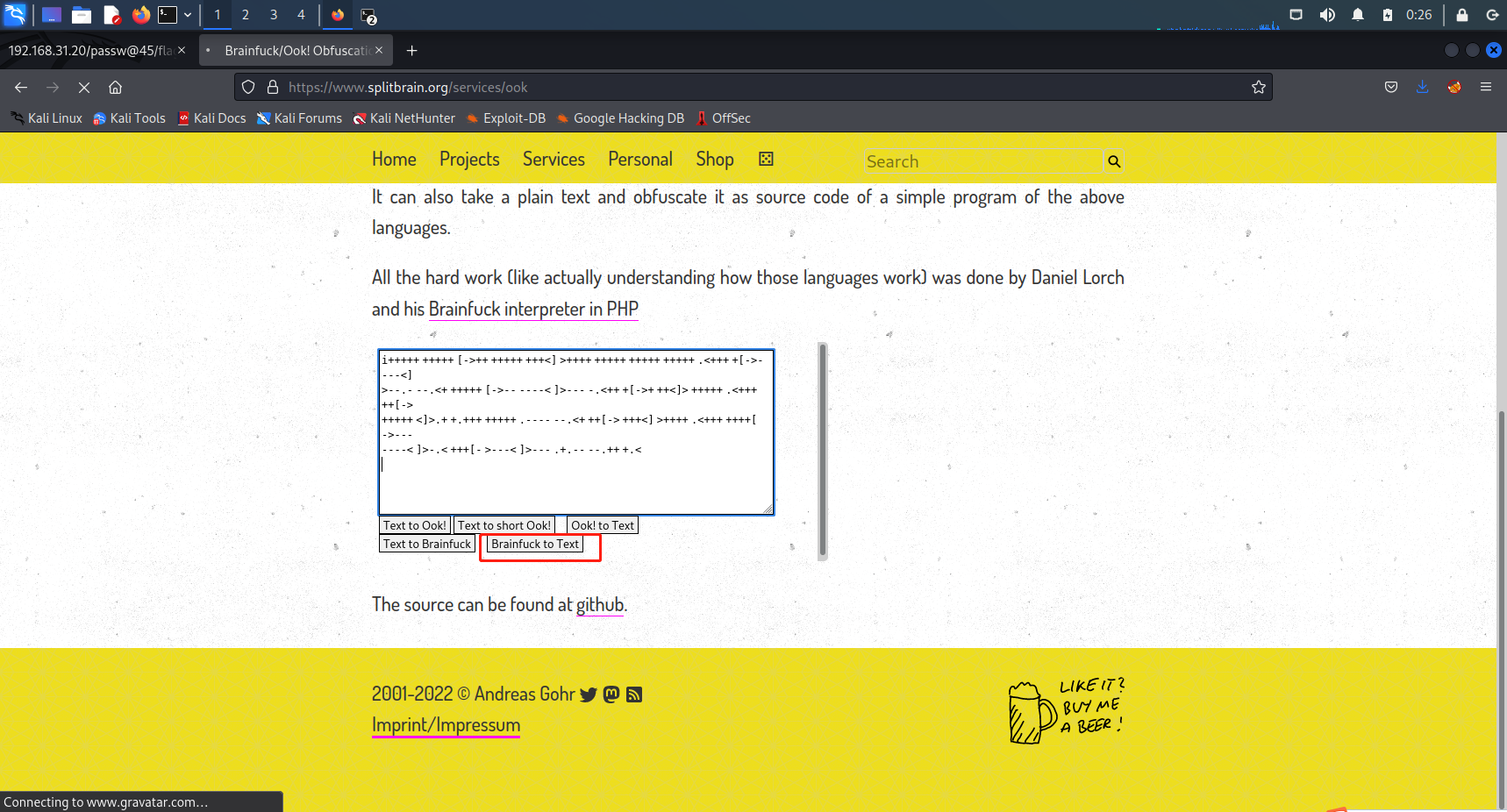The image size is (1507, 812).
Task: Open the Kali menu icon in the taskbar
Action: pyautogui.click(x=16, y=14)
